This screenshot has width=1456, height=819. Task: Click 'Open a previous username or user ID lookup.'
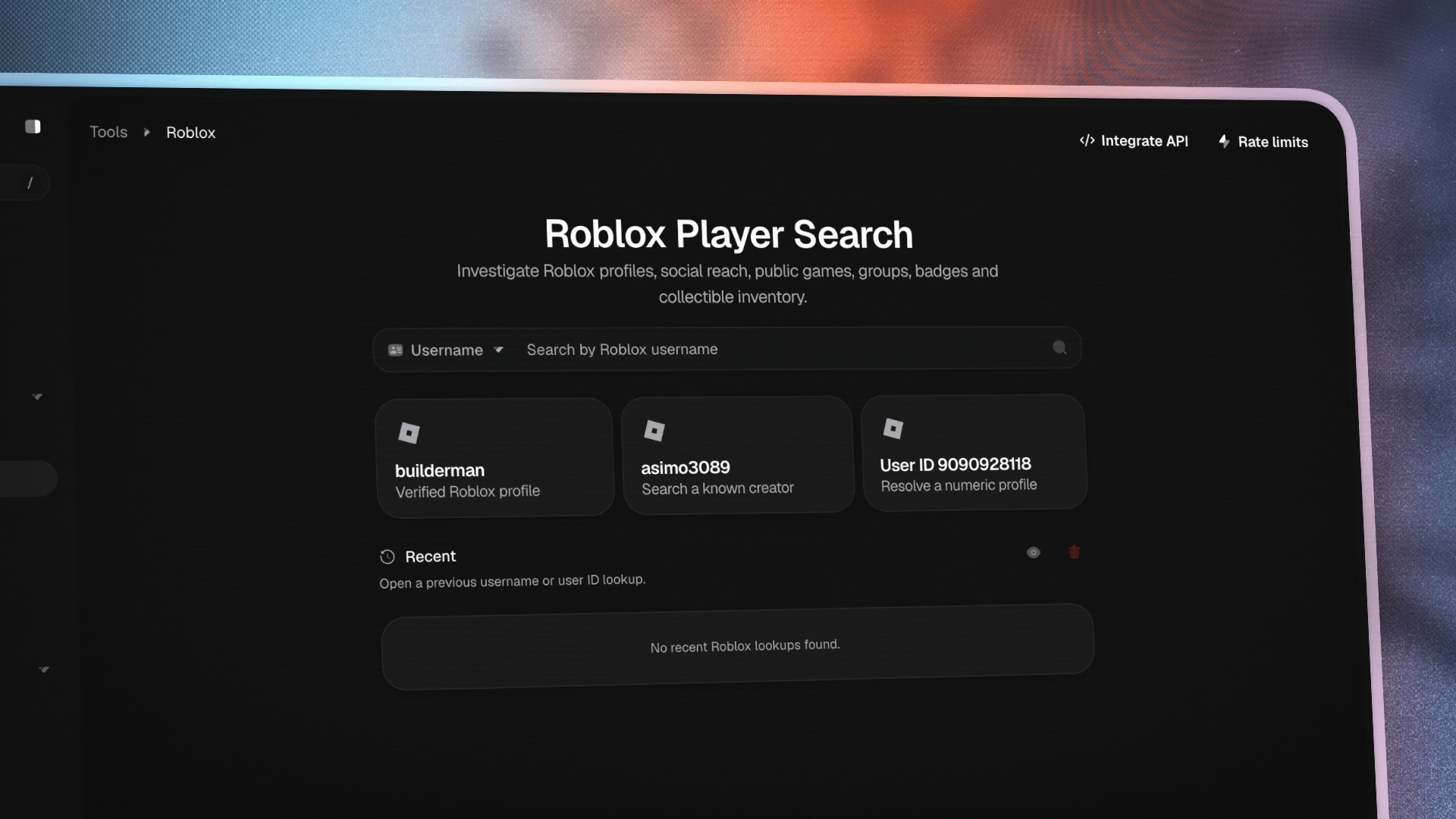pyautogui.click(x=513, y=581)
